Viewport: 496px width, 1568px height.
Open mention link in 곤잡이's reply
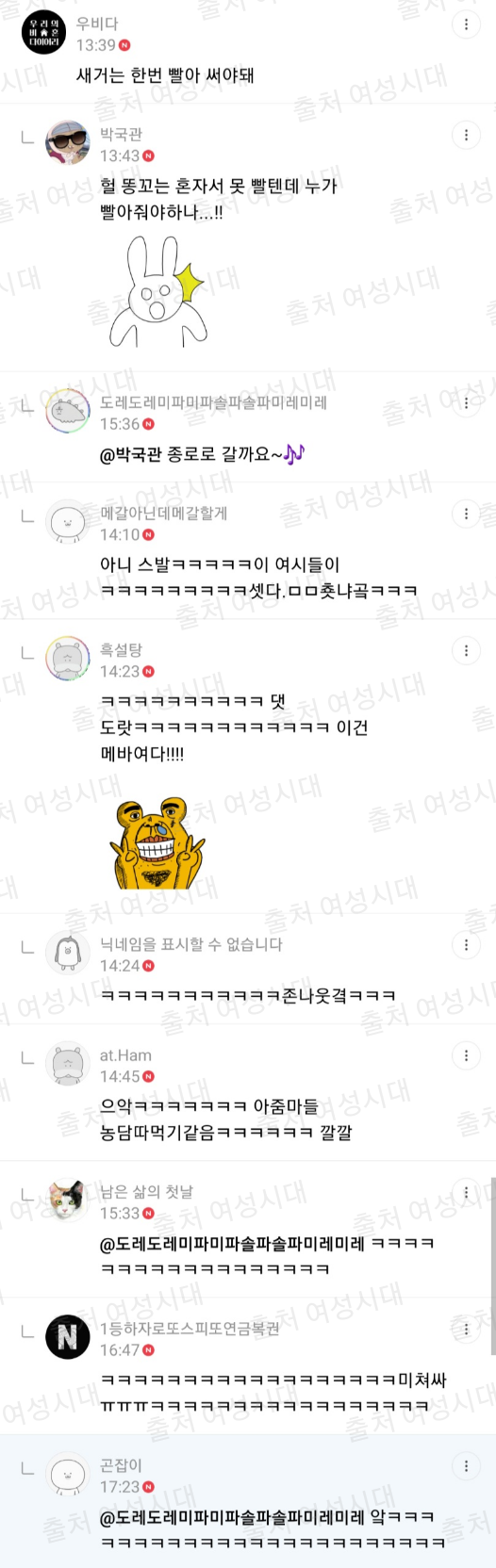coord(232,1517)
